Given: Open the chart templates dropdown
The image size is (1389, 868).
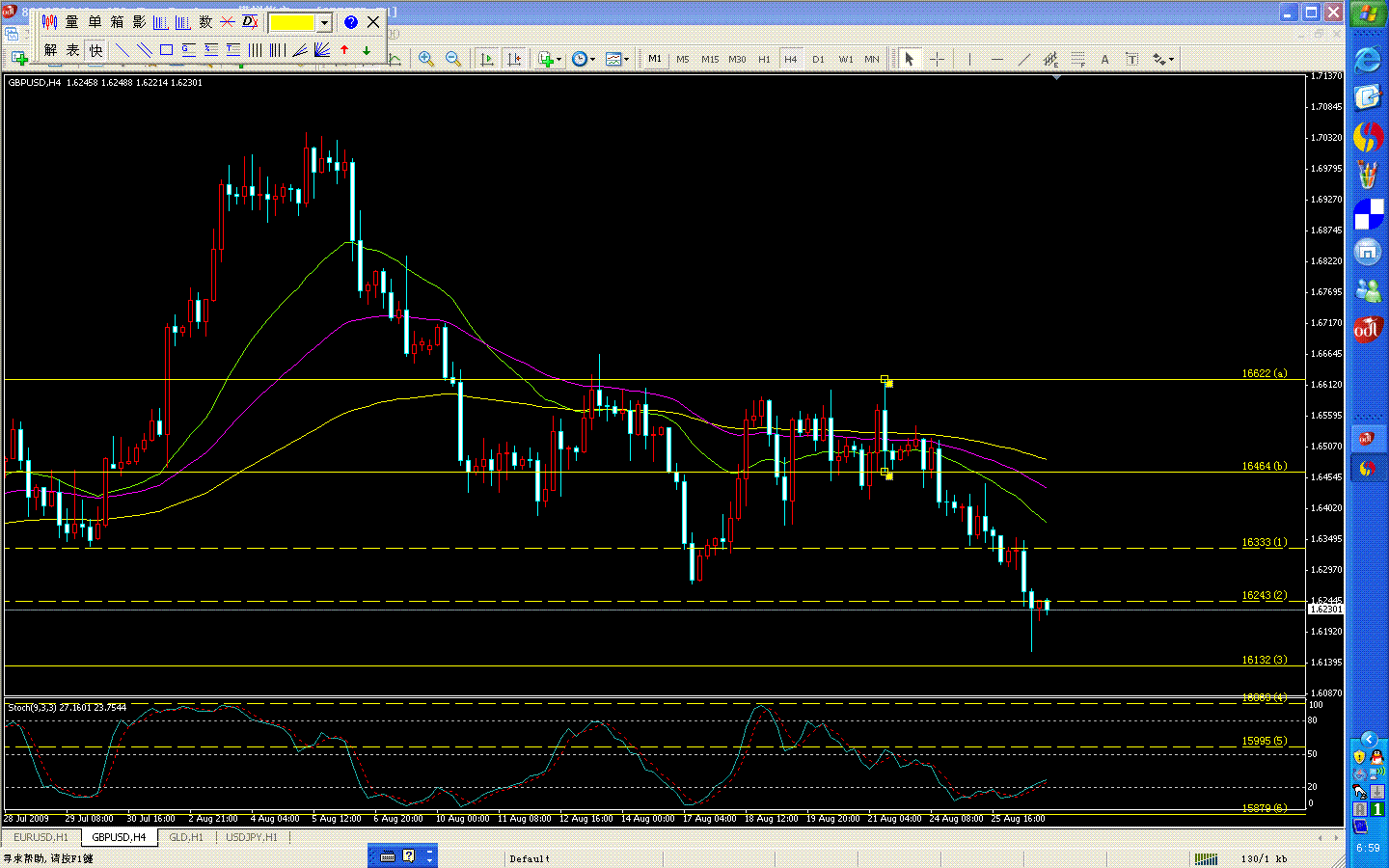Looking at the screenshot, I should (x=617, y=59).
